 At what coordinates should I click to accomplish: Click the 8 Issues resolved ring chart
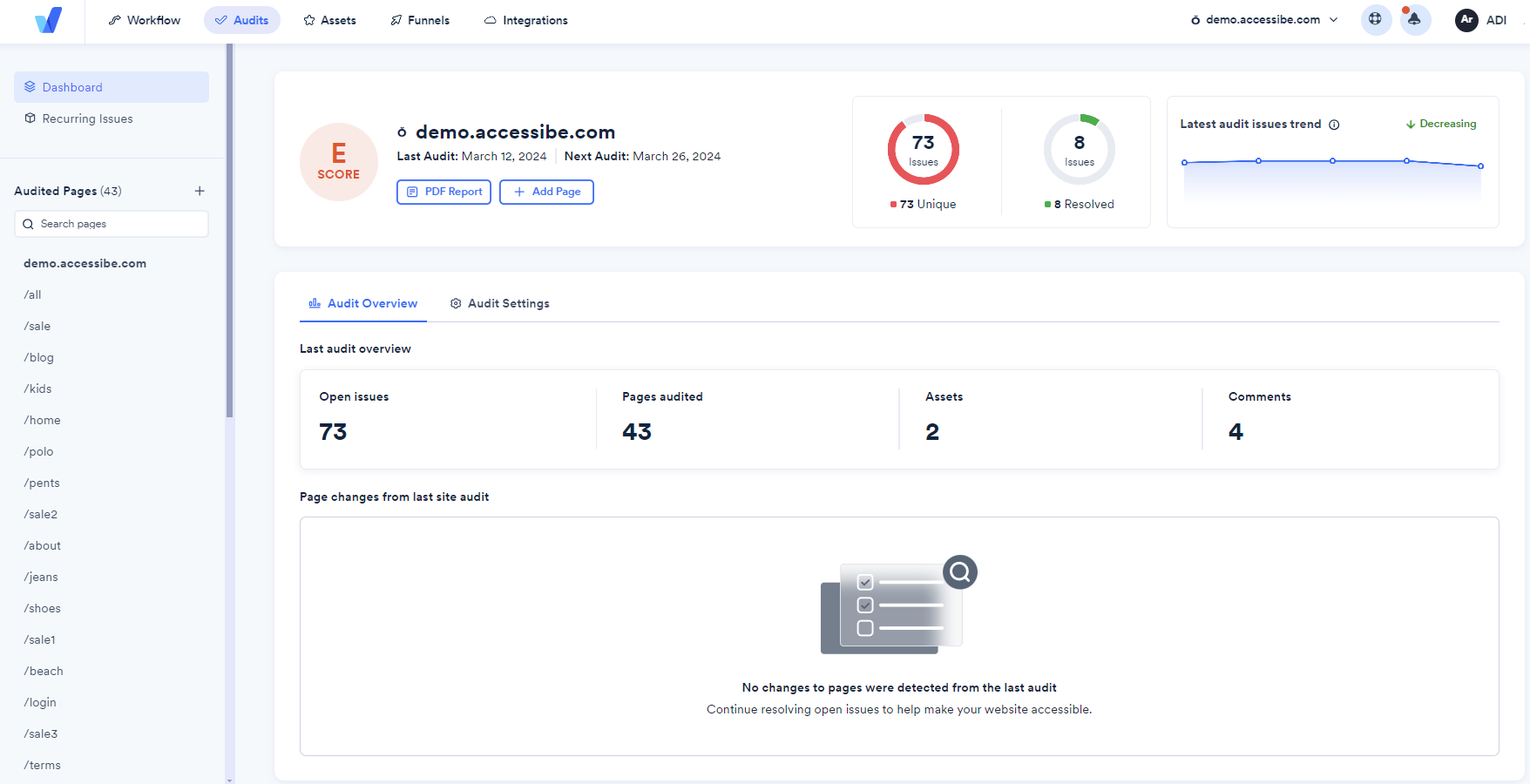(x=1080, y=149)
